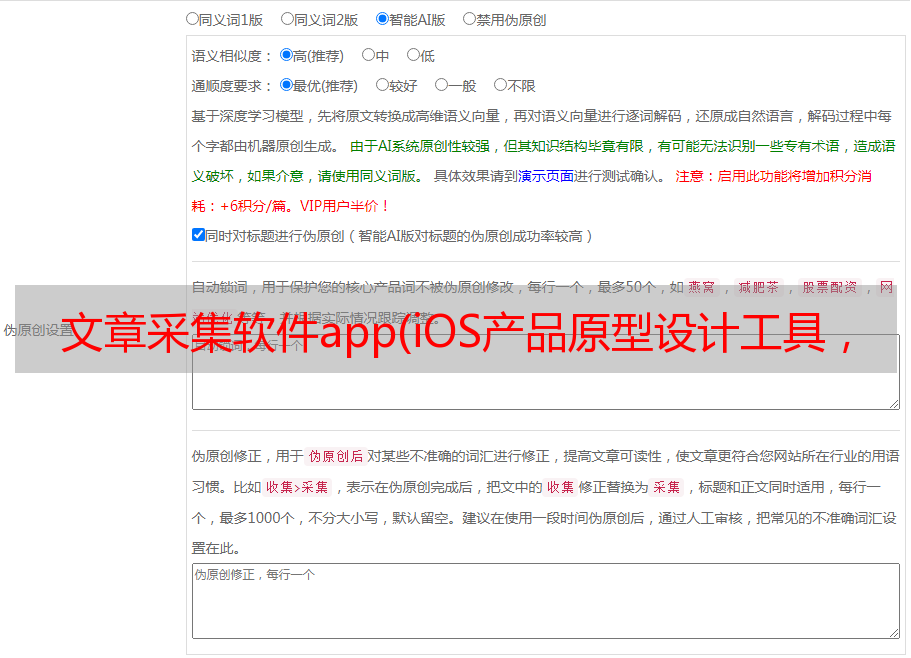Choose the 智能AI版 radio option
Image resolution: width=911 pixels, height=658 pixels.
tap(382, 19)
